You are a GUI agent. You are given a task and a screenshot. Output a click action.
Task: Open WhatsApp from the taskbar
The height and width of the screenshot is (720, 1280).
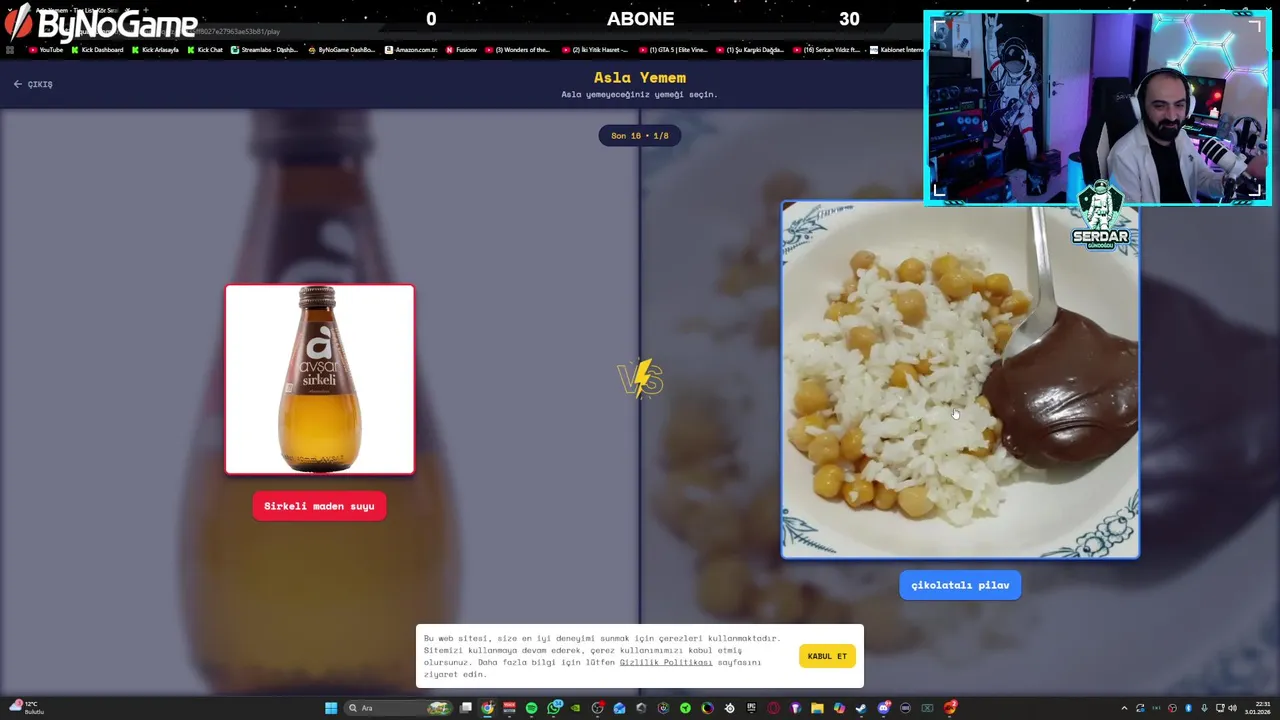pos(553,708)
